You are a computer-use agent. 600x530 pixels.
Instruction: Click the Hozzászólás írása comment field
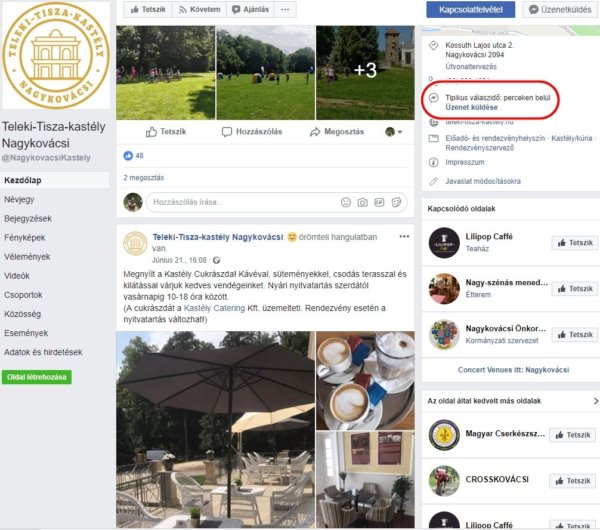240,202
